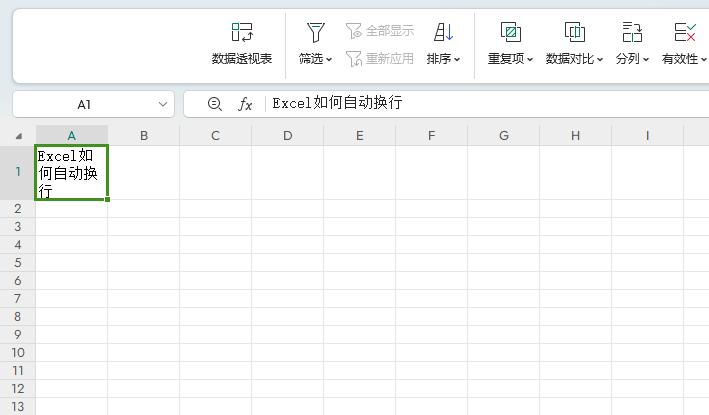The image size is (709, 415).
Task: Click the 分列 split columns icon
Action: [632, 32]
